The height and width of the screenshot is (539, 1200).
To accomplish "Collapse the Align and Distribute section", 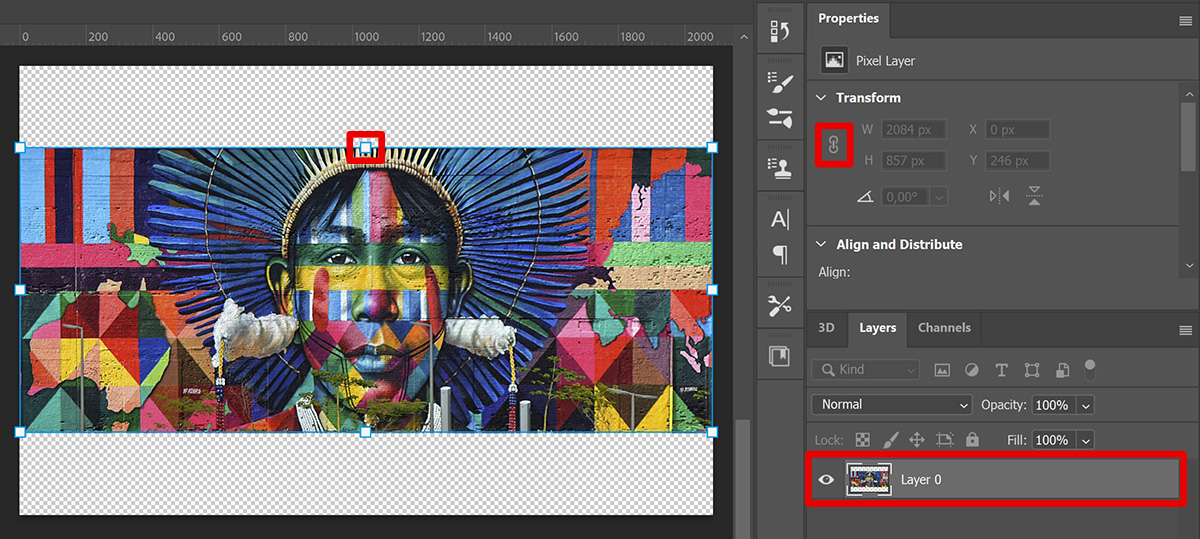I will coord(822,244).
